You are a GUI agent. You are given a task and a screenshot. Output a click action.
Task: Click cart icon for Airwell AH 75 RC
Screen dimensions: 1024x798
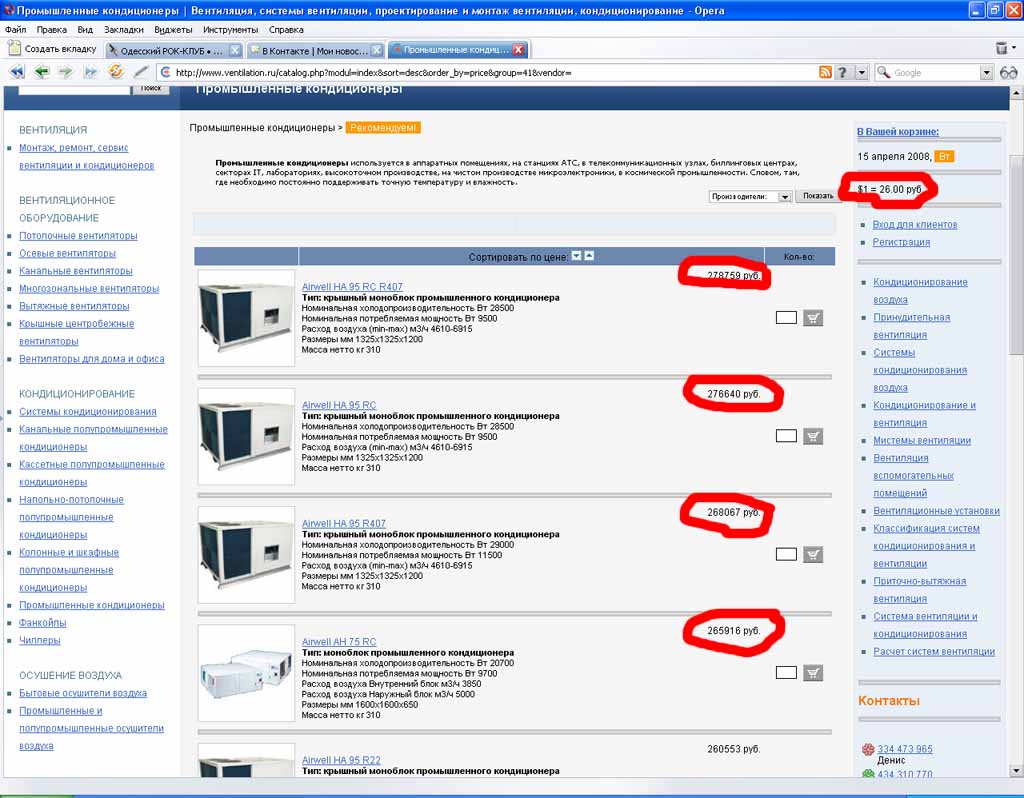pos(813,673)
